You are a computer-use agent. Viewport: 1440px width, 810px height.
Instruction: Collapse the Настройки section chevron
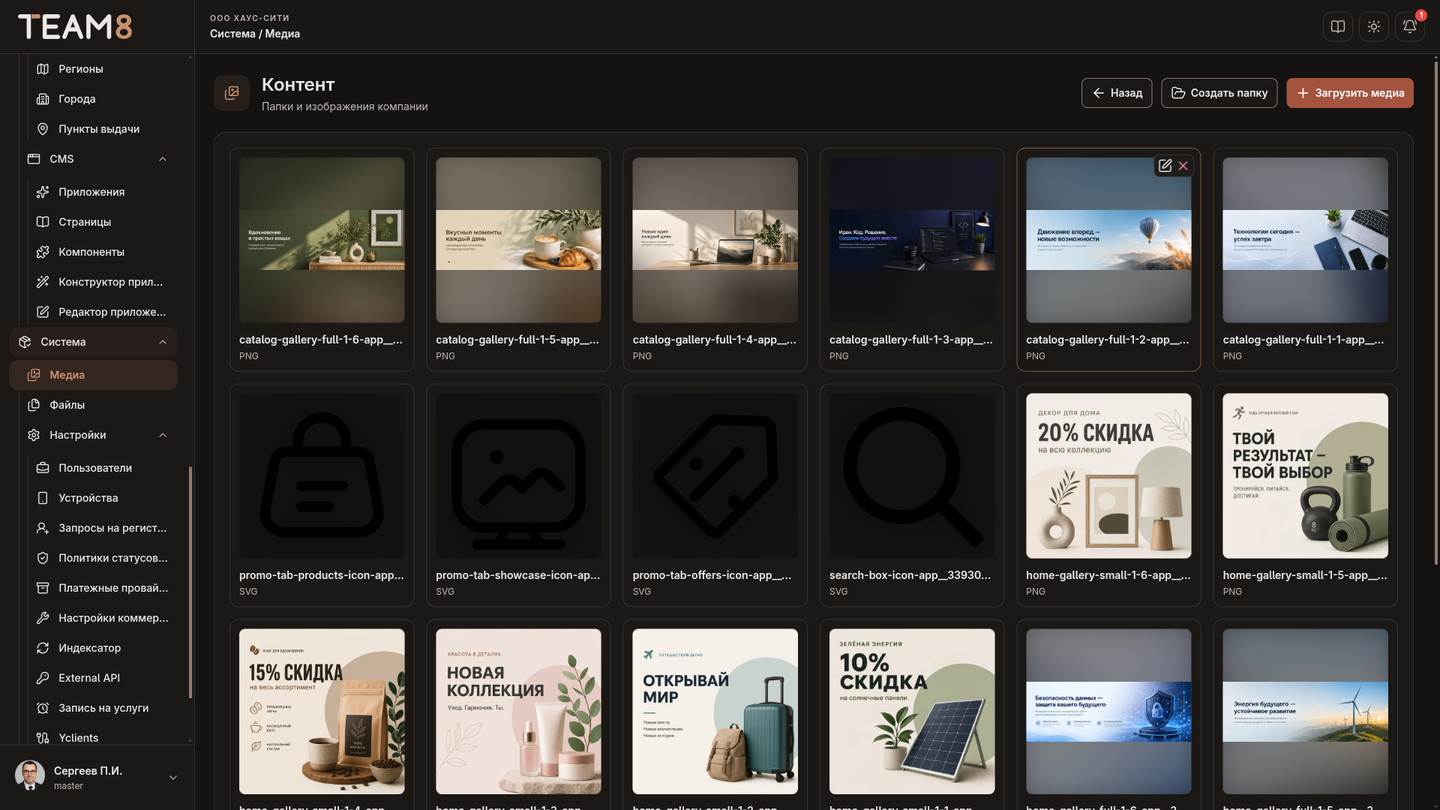162,435
